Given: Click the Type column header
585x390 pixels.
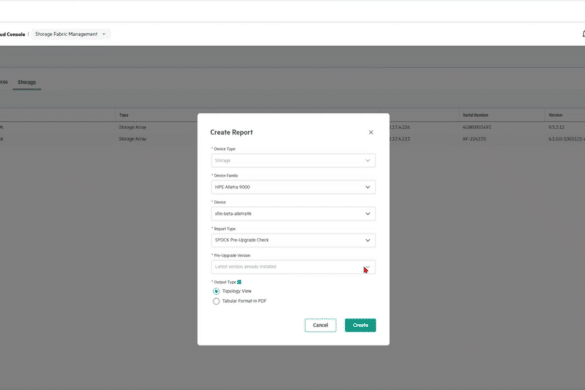Looking at the screenshot, I should tap(123, 115).
